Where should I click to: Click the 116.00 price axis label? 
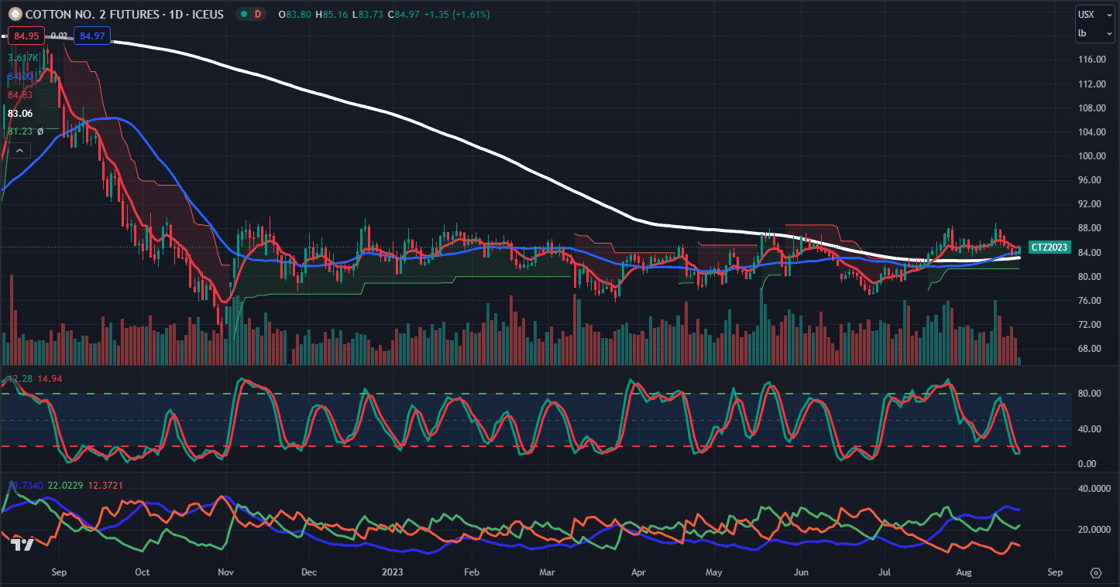pyautogui.click(x=1092, y=59)
